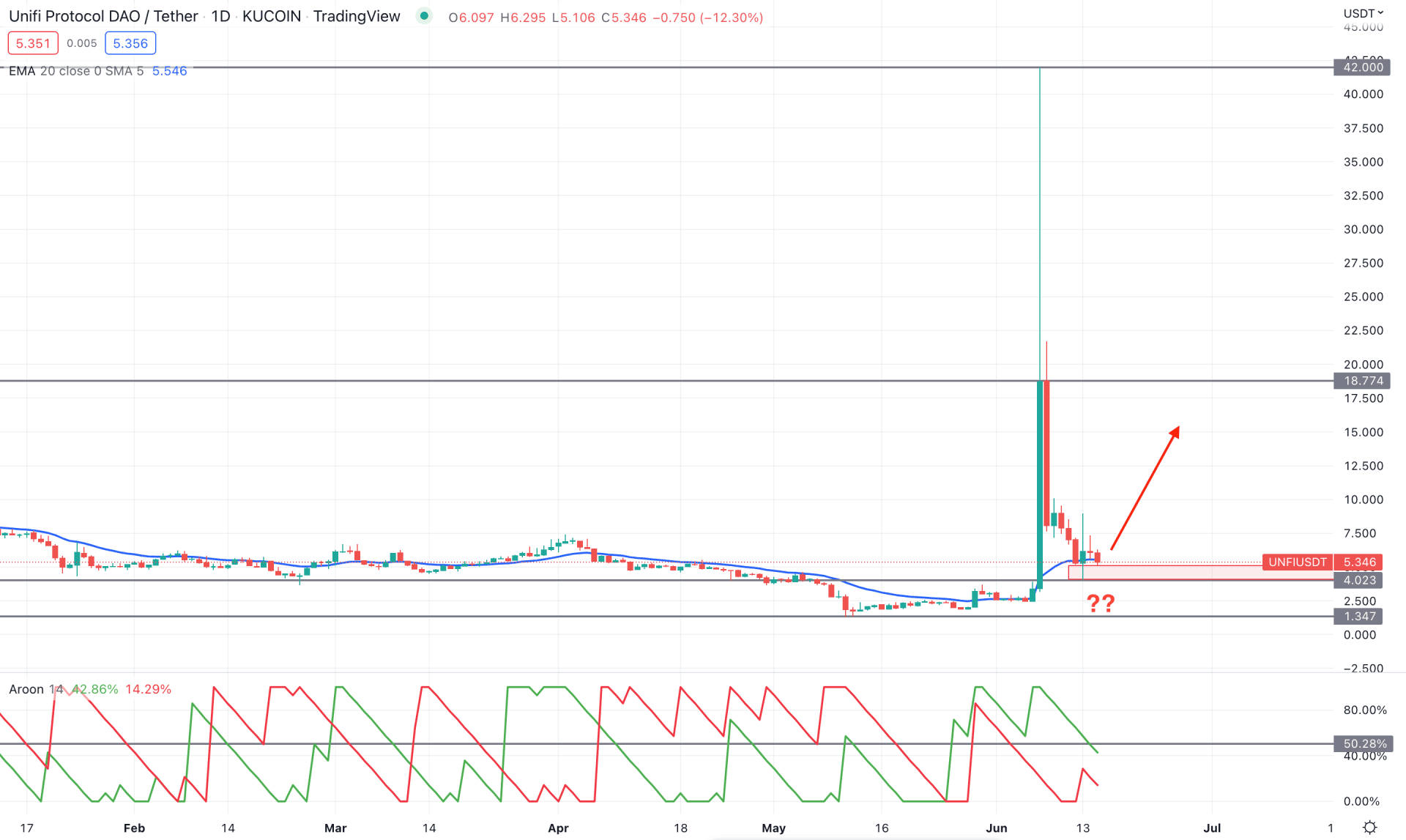Click the Apr label on time axis
This screenshot has height=840, width=1406.
558,828
